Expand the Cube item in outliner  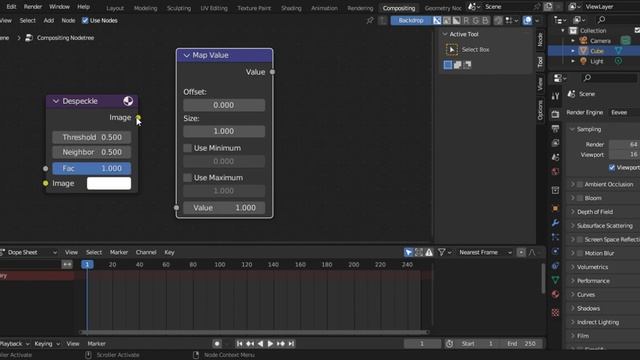click(573, 51)
